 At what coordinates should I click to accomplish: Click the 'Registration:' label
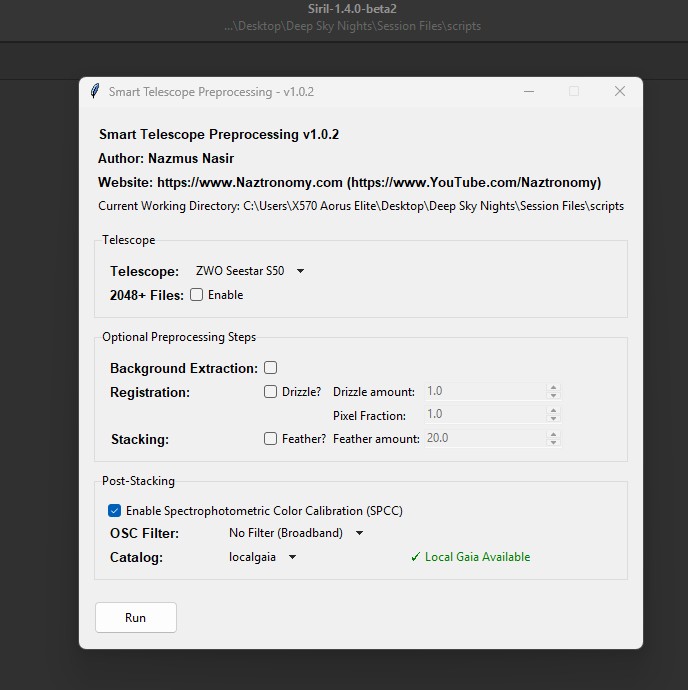[150, 392]
